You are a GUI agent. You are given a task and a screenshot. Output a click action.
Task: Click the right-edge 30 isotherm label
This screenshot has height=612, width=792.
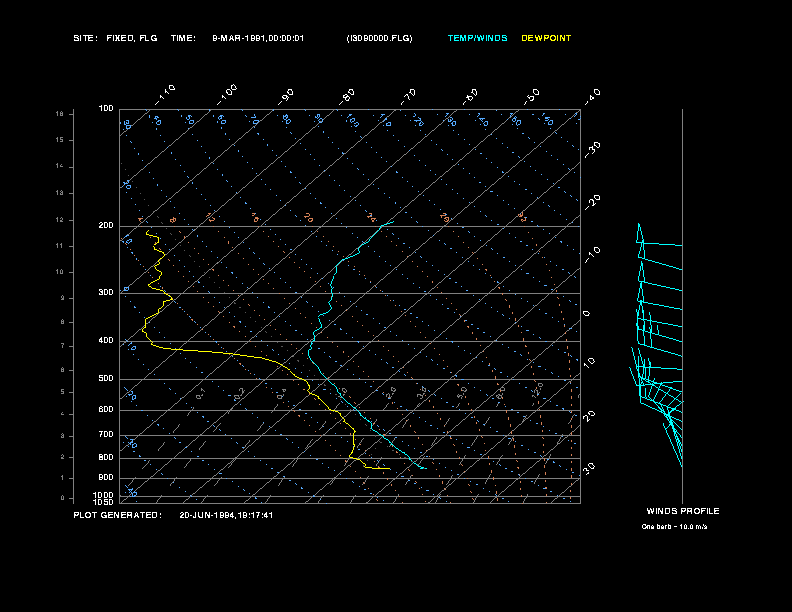(x=589, y=468)
